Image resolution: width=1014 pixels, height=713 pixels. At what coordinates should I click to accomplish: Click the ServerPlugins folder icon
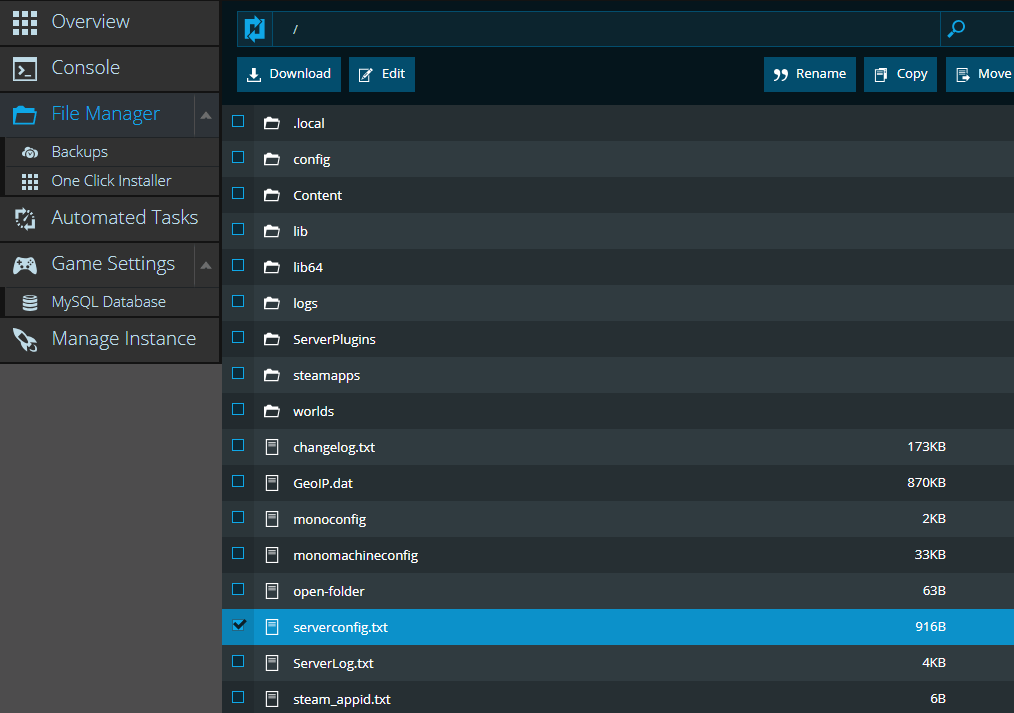(272, 339)
